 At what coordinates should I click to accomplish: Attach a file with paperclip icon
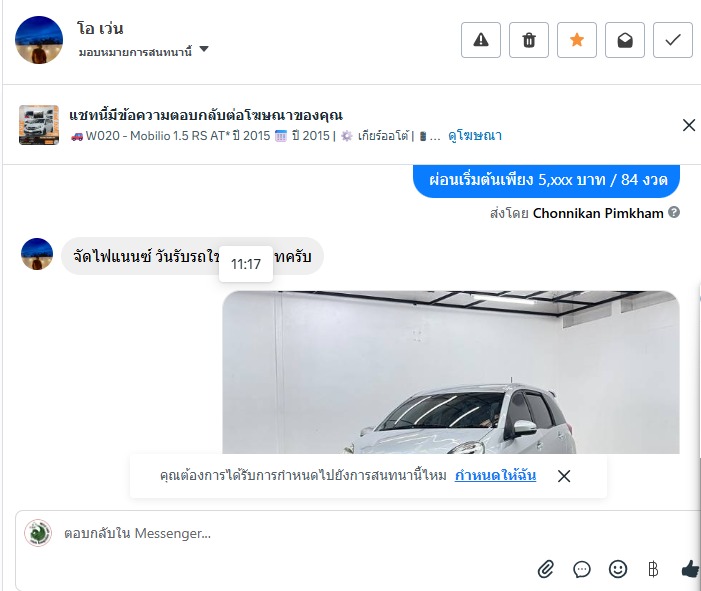tap(546, 570)
